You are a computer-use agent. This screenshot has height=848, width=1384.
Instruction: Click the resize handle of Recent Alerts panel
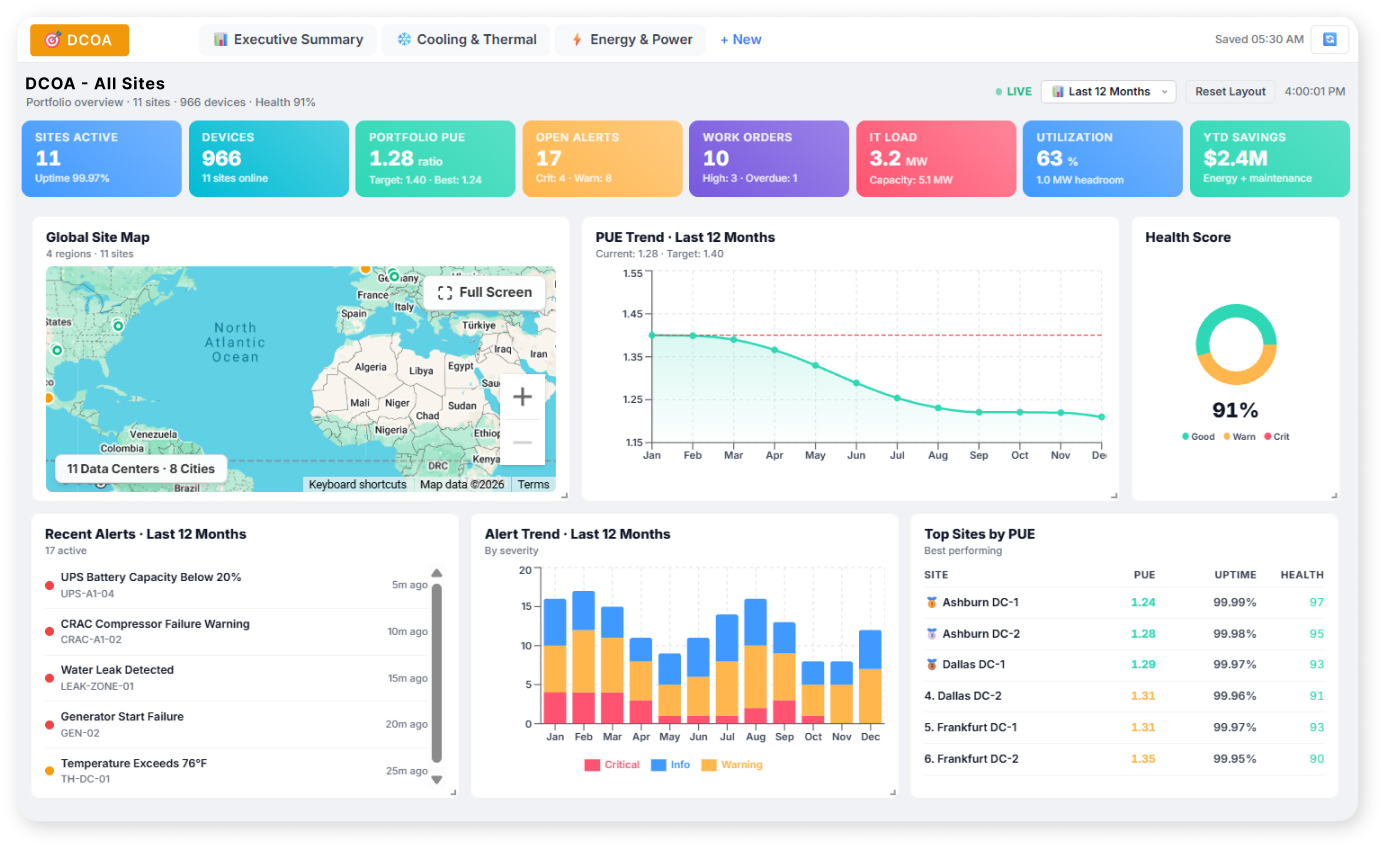coord(453,792)
